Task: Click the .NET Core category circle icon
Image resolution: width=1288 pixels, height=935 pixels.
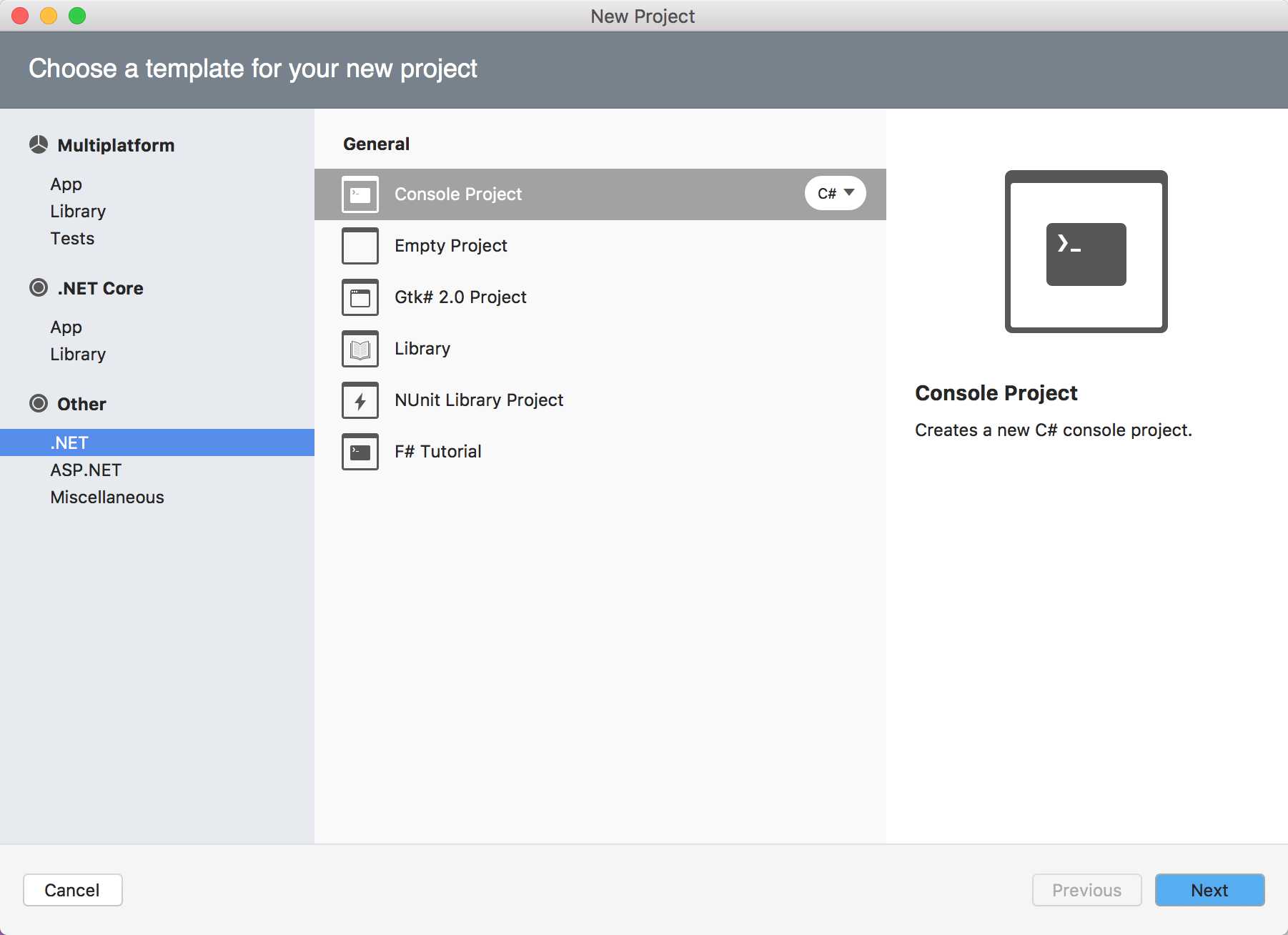Action: point(39,288)
